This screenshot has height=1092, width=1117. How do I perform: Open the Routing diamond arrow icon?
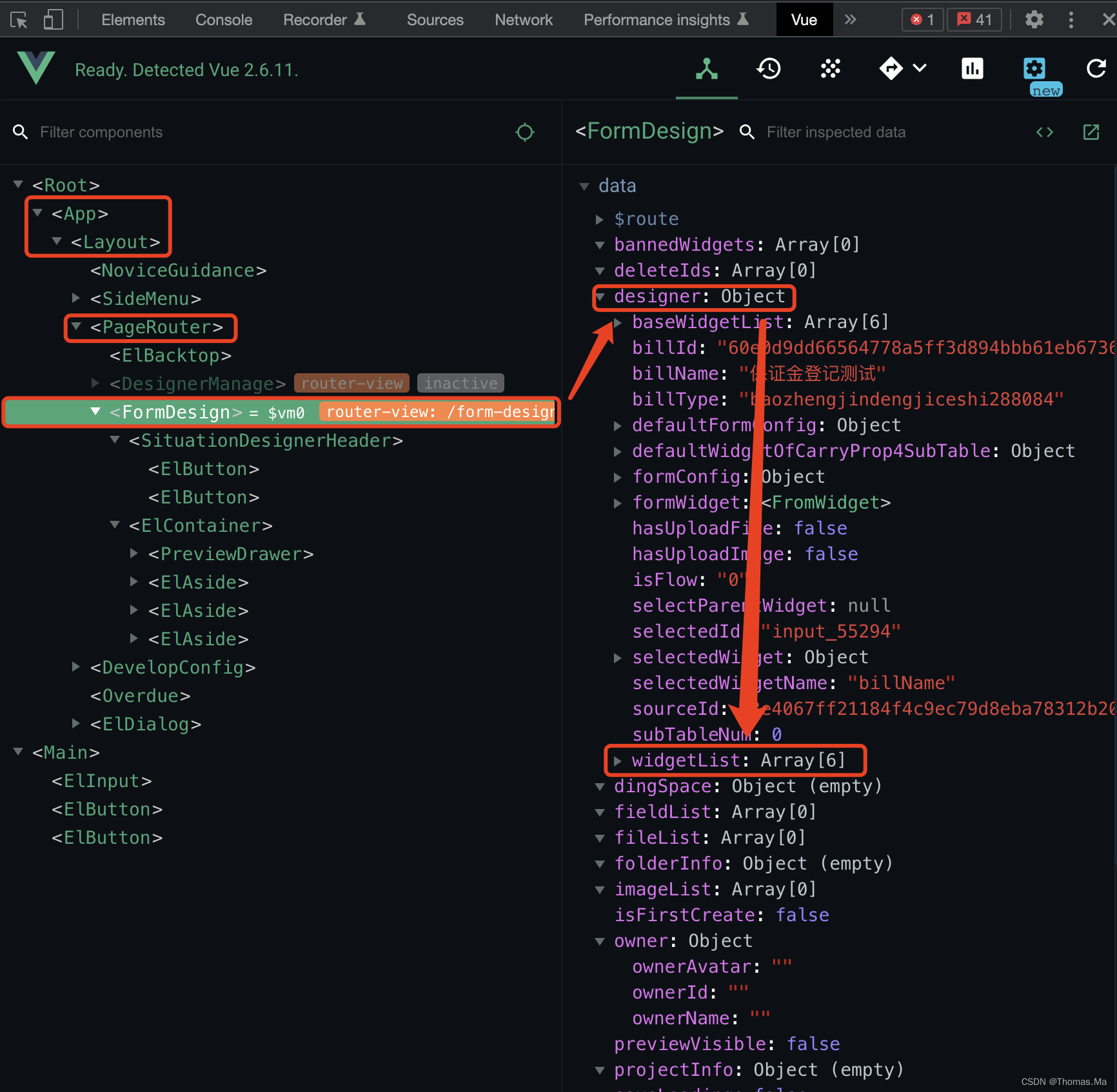(891, 68)
